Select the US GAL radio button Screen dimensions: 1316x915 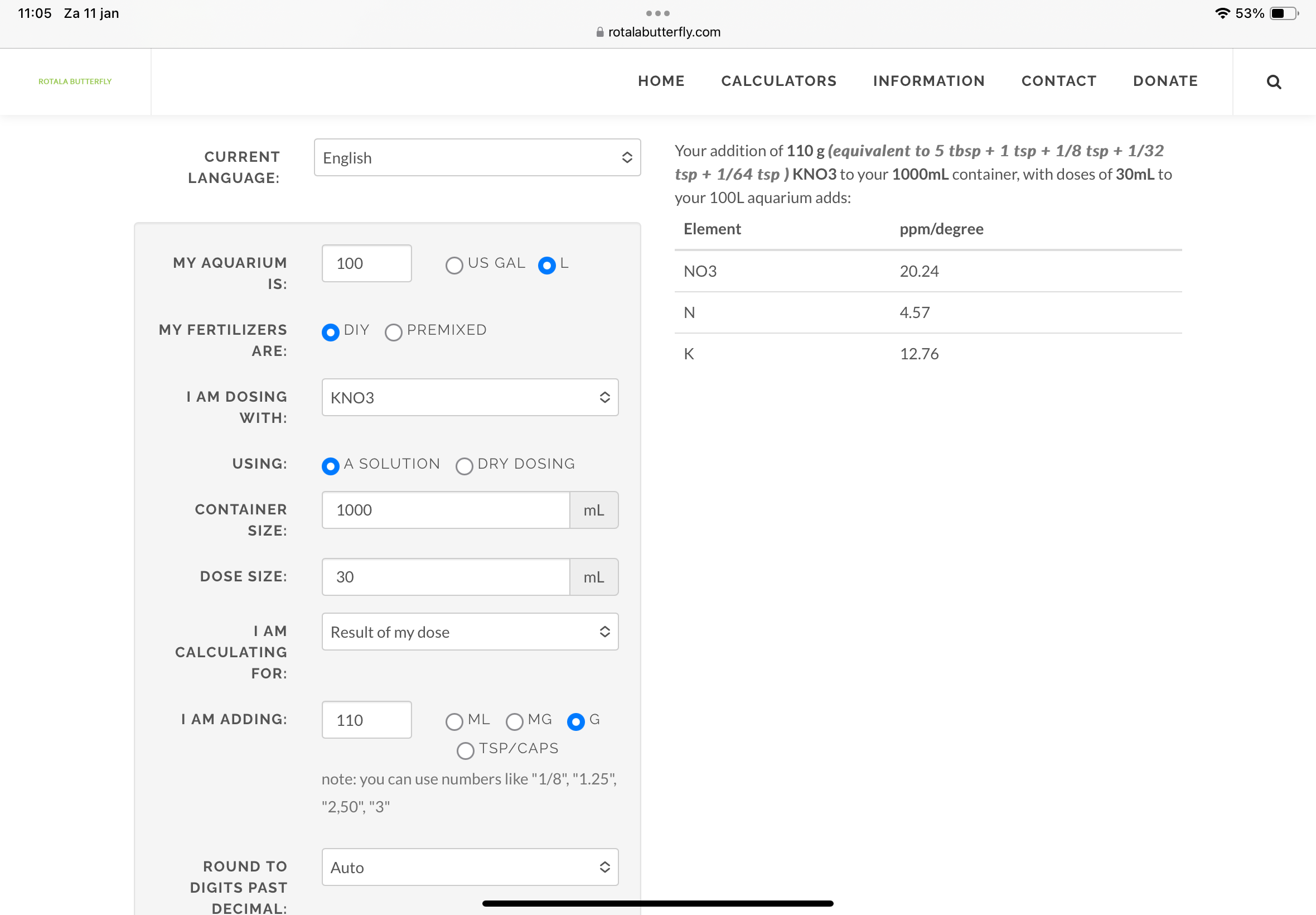point(454,266)
